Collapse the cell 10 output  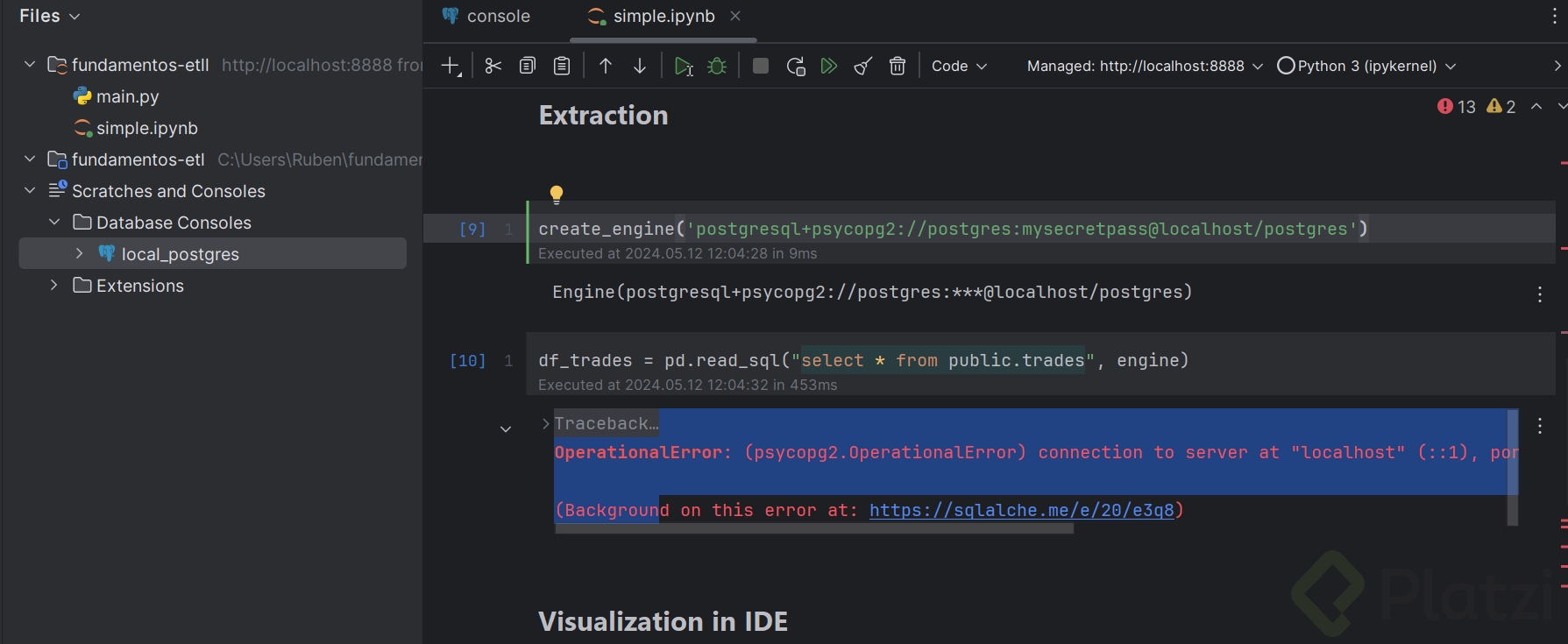point(506,429)
